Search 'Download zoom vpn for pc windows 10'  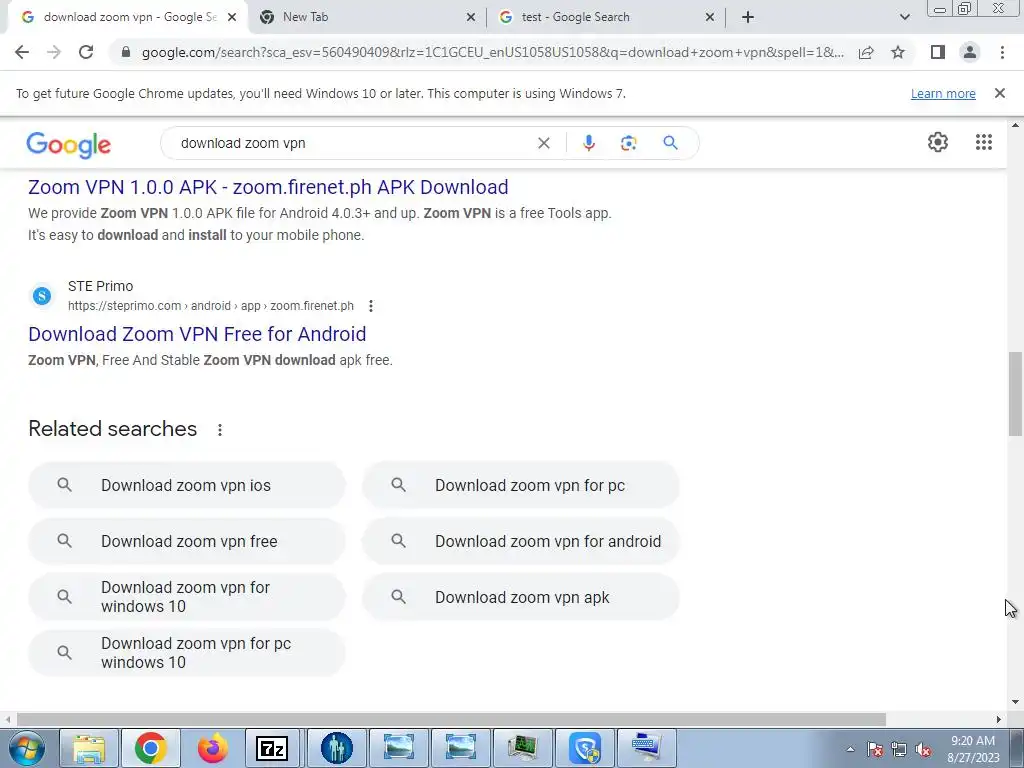click(187, 653)
